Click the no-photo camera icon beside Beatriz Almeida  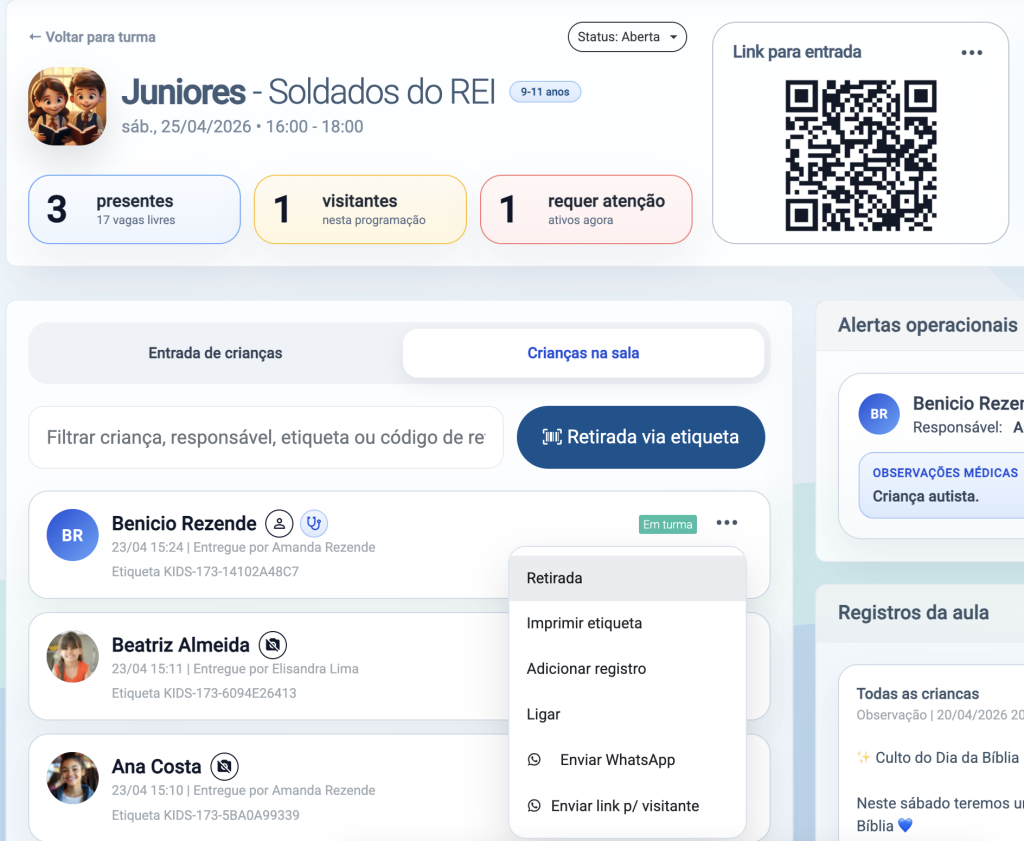[273, 645]
